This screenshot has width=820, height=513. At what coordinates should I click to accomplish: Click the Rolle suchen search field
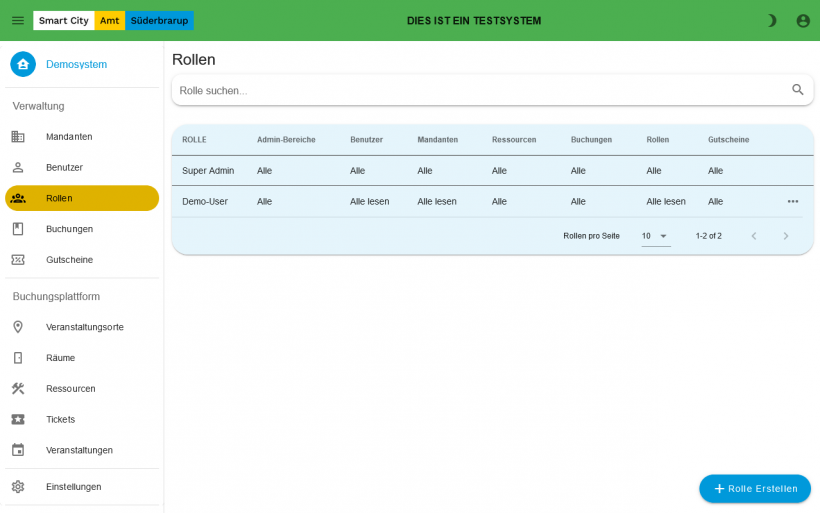(x=480, y=90)
